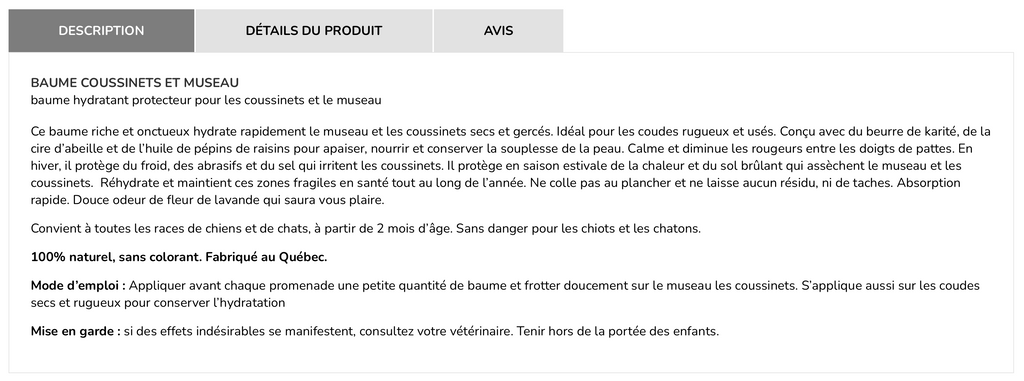Show the Avis reviews tab
The height and width of the screenshot is (381, 1024).
pos(498,31)
